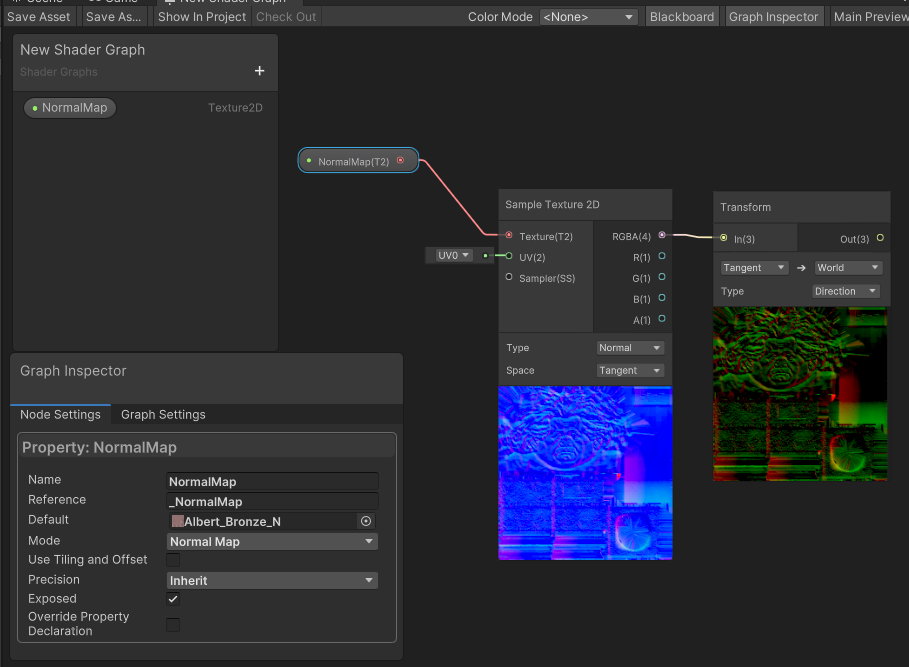Click the Default texture object field
The height and width of the screenshot is (667, 909).
(272, 521)
